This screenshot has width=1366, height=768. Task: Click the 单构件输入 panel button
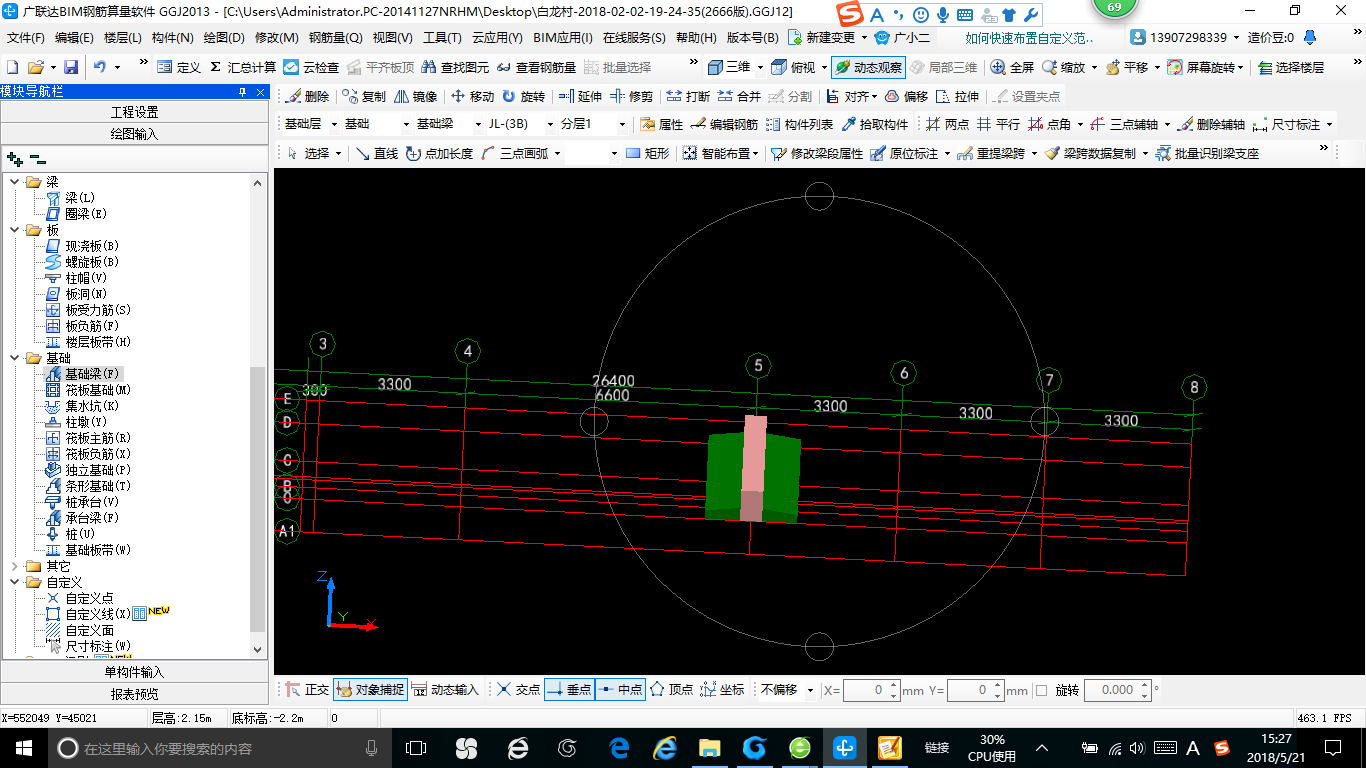click(135, 672)
